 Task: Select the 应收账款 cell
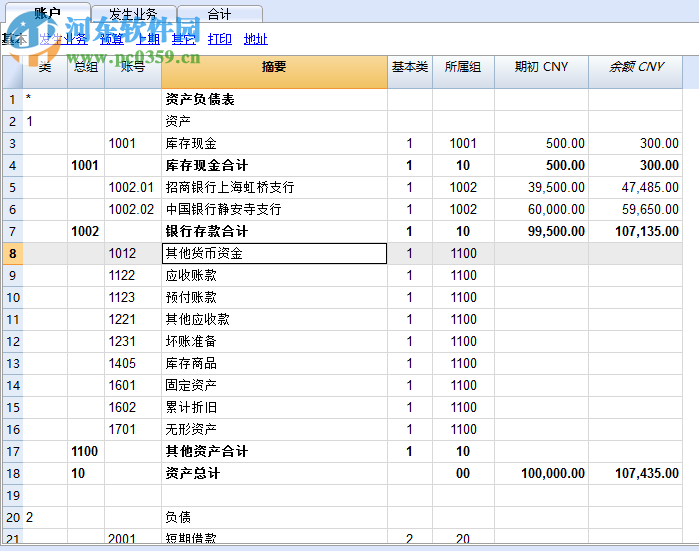[274, 276]
